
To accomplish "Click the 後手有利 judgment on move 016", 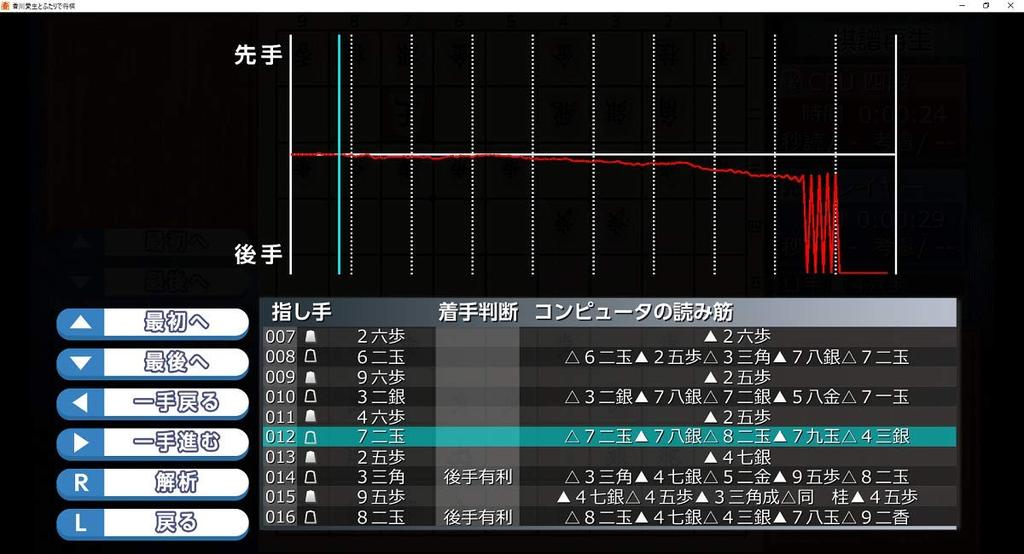I will pos(477,517).
